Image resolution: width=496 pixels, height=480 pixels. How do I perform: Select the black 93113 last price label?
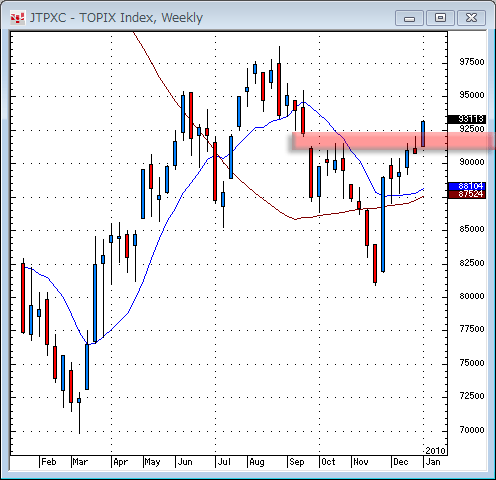coord(467,119)
